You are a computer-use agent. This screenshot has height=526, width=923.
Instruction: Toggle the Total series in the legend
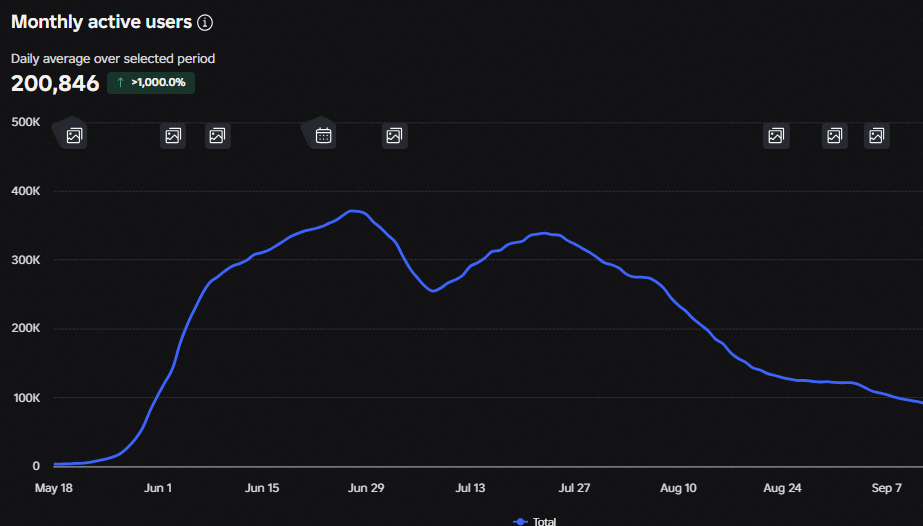tap(534, 521)
